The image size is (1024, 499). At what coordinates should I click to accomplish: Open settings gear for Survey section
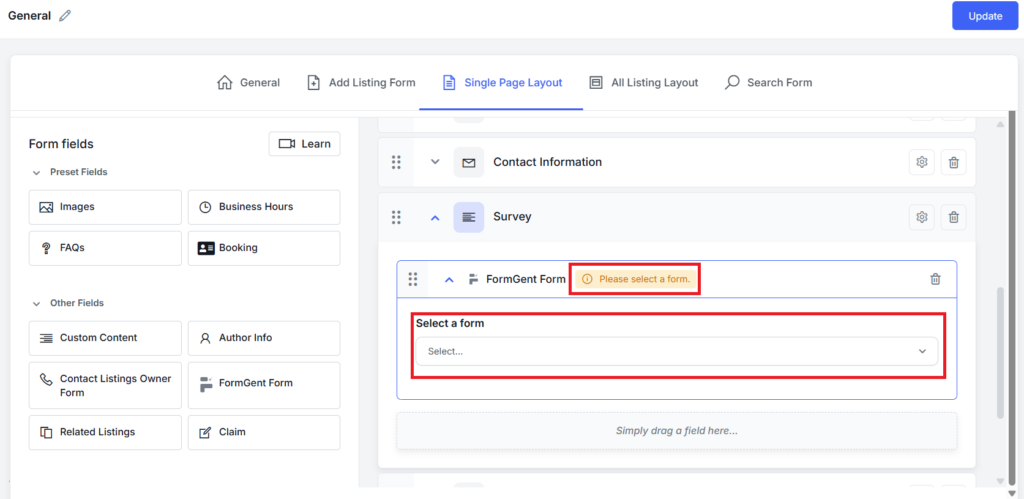coord(922,217)
